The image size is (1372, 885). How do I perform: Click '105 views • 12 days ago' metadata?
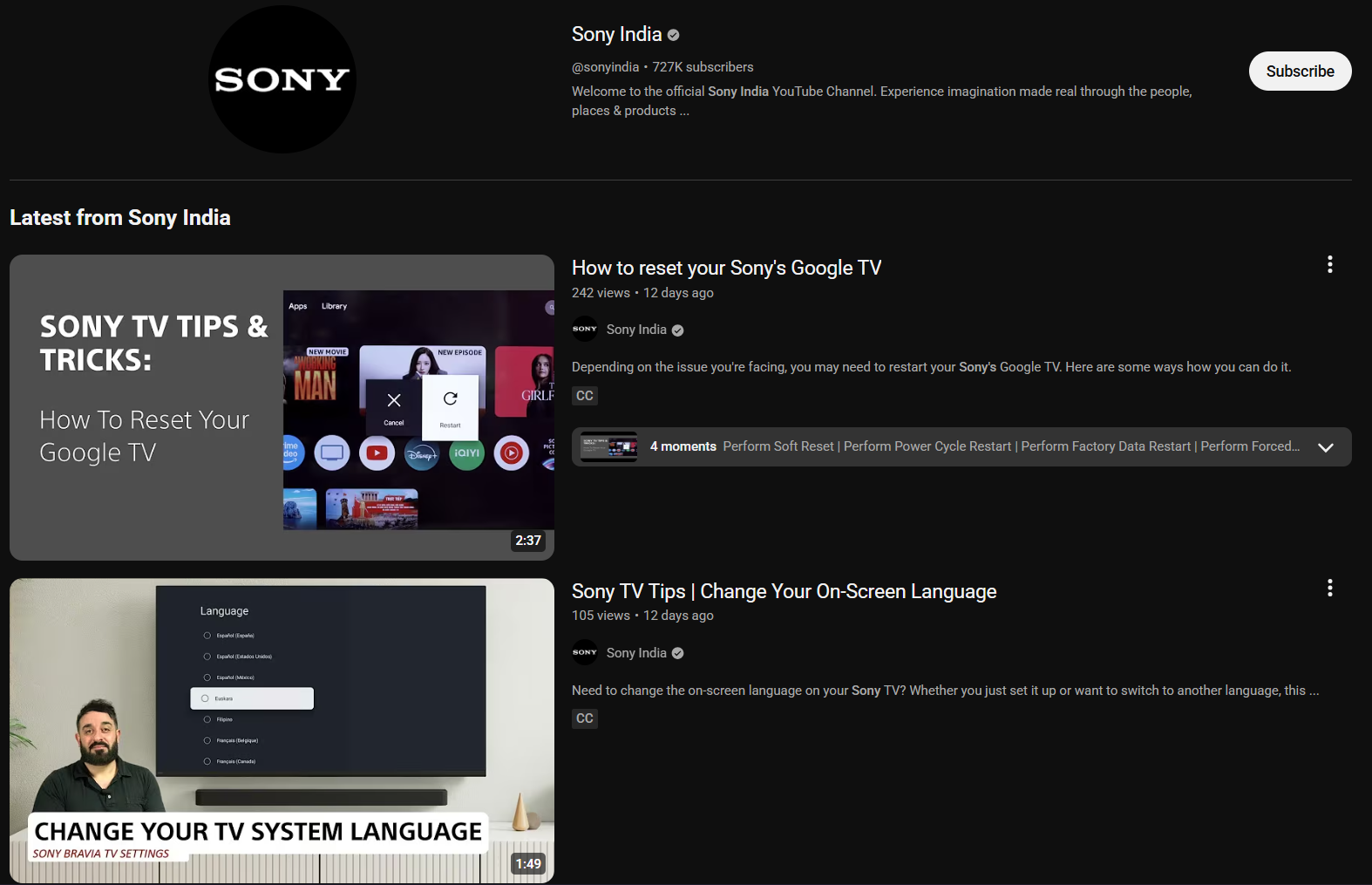[642, 616]
